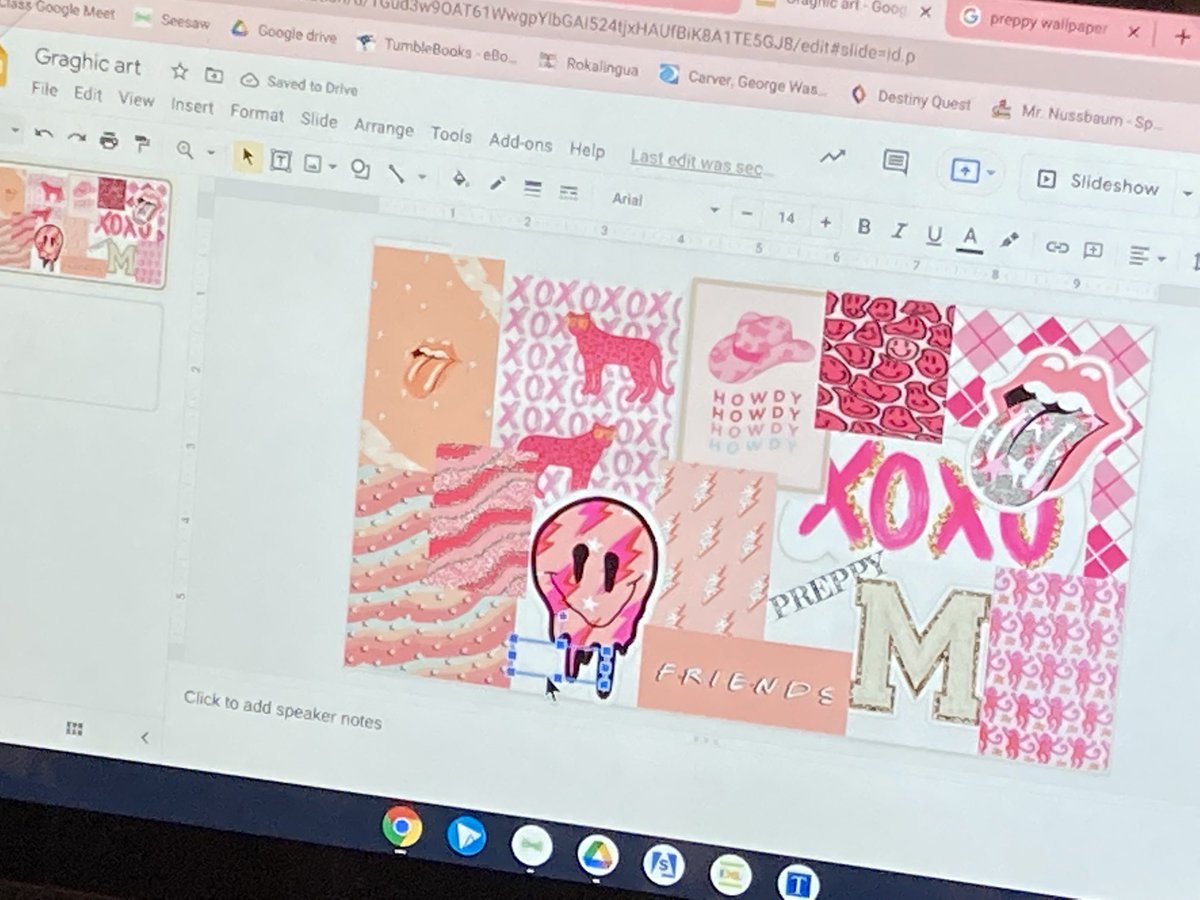Click the Add comment toolbar icon
Screen dimensions: 1200x900
[x=1093, y=250]
